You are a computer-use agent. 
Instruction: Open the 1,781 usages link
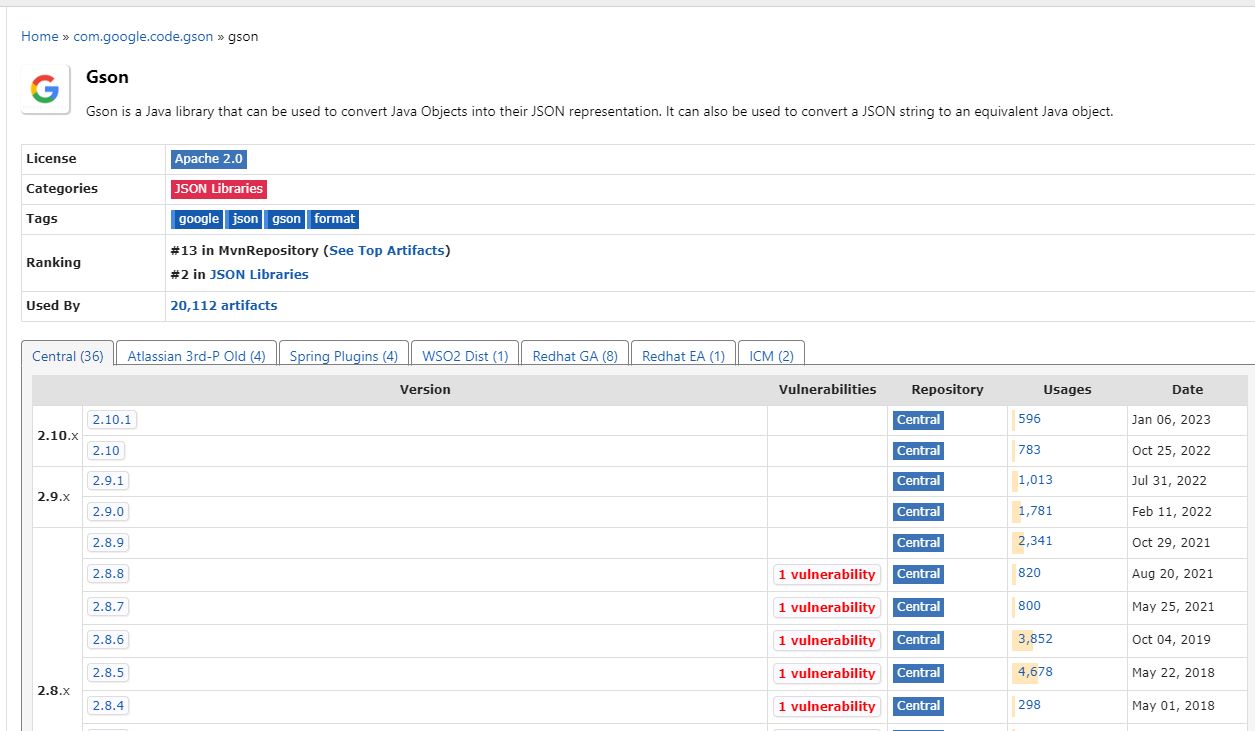1035,511
